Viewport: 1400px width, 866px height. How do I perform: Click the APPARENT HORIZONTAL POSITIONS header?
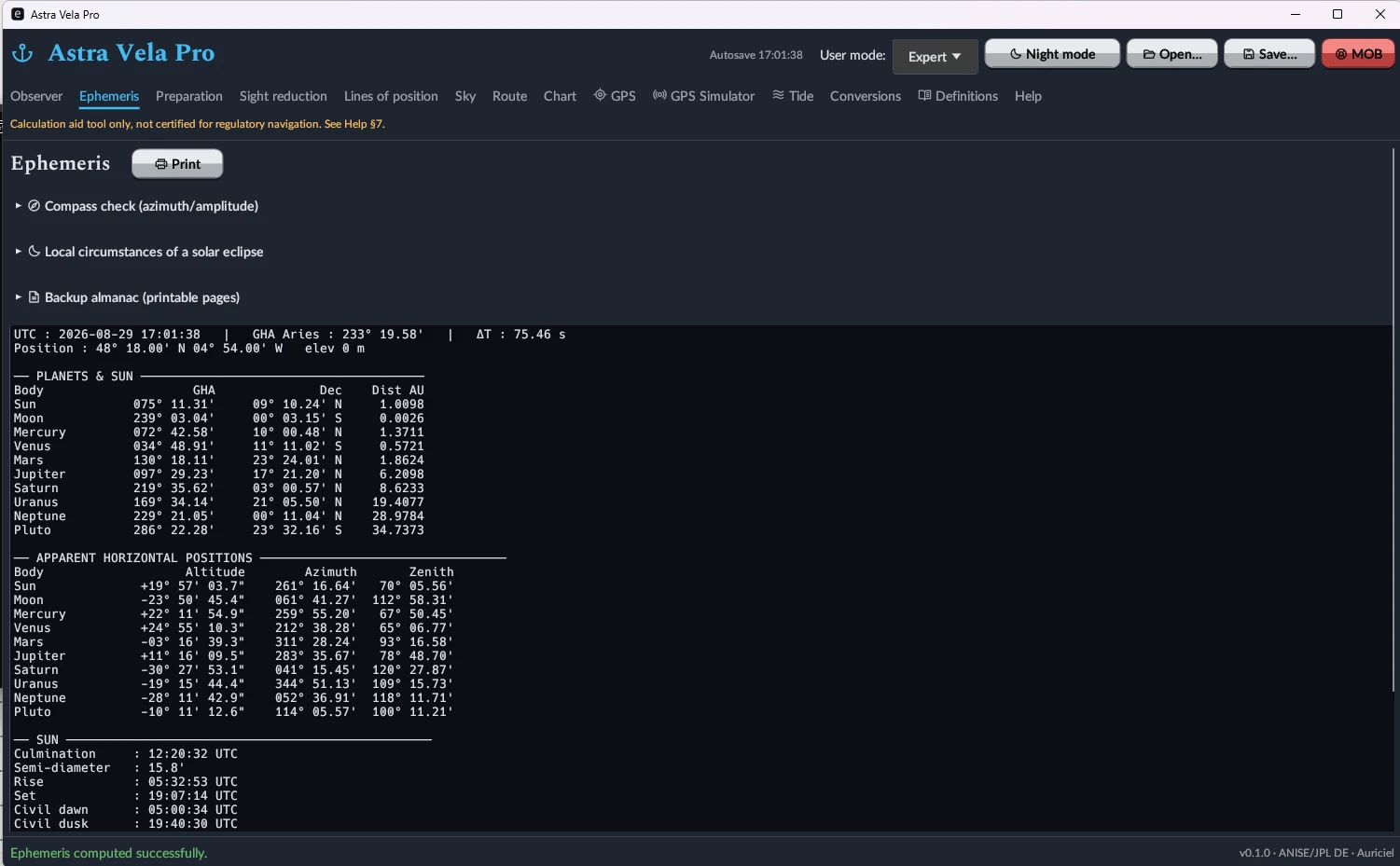click(x=145, y=558)
